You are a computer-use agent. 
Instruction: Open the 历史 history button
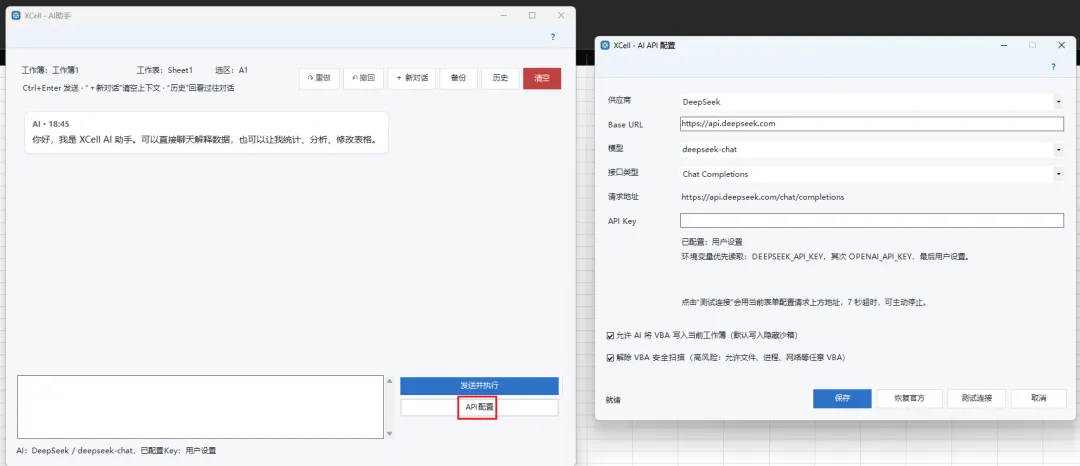click(x=500, y=78)
